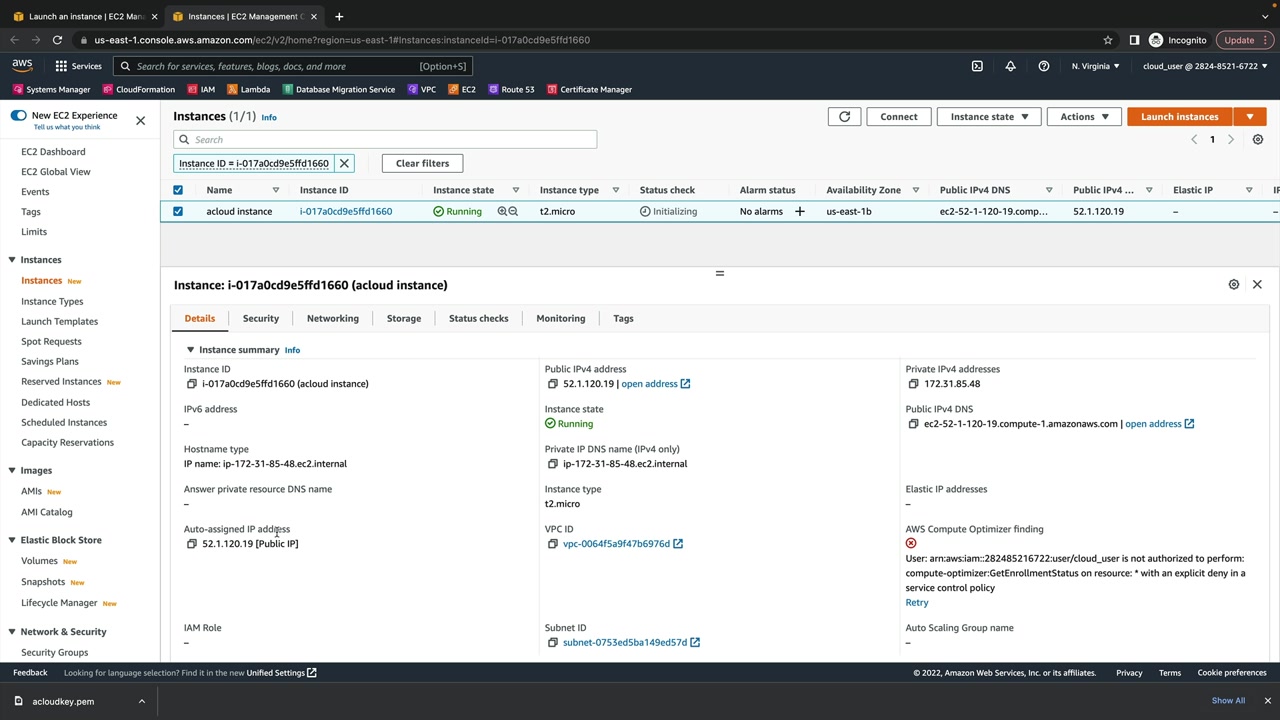Switch to the Networking tab

tap(332, 318)
